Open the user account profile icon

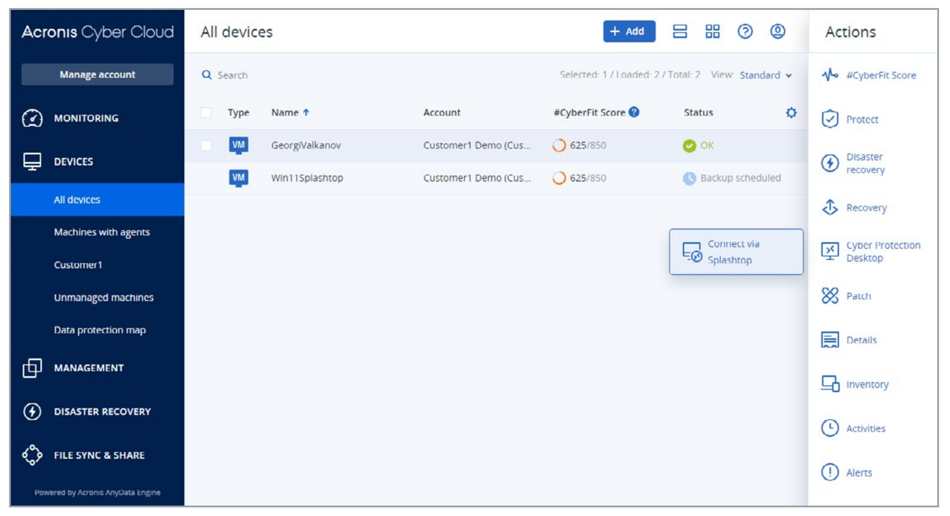pyautogui.click(x=778, y=31)
